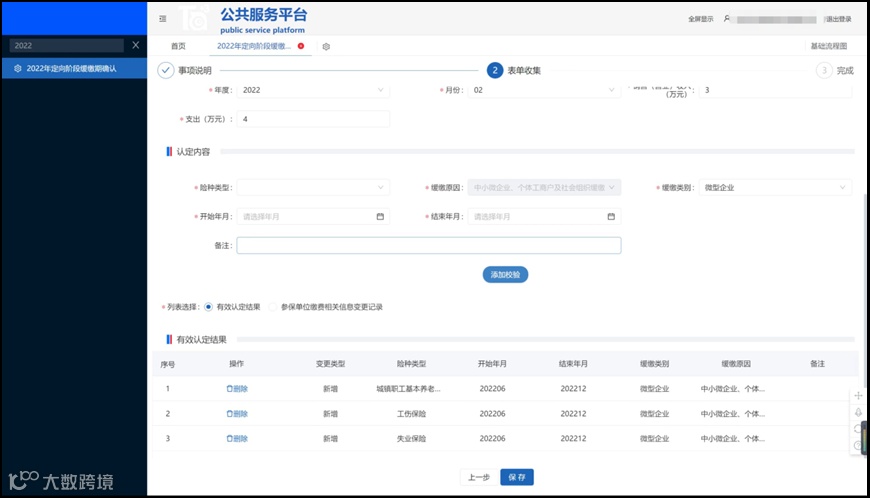Click the 失业保险 cell in row 3
The height and width of the screenshot is (498, 870).
pos(411,439)
